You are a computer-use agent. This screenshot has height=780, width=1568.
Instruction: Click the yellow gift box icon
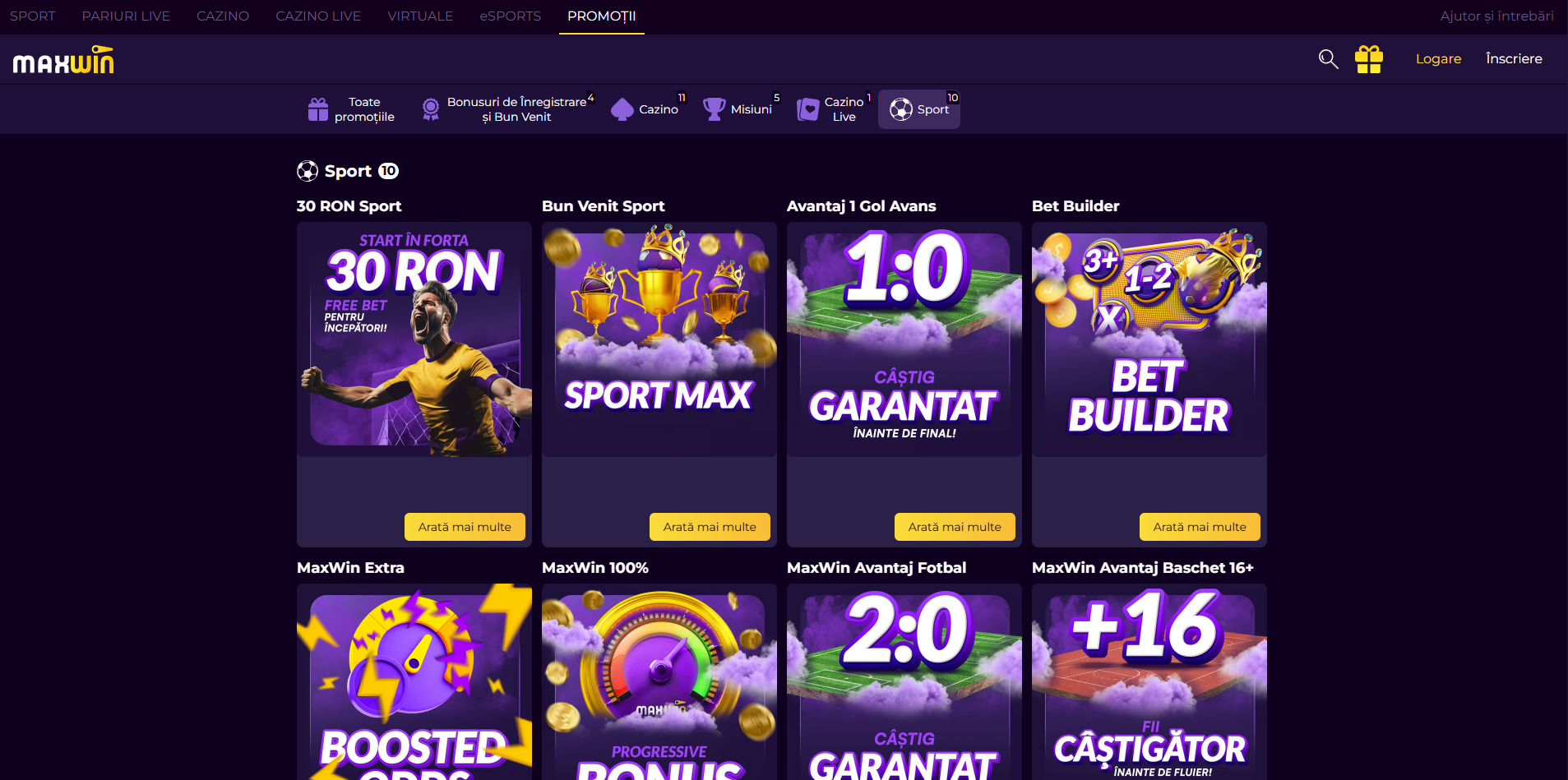click(1369, 59)
